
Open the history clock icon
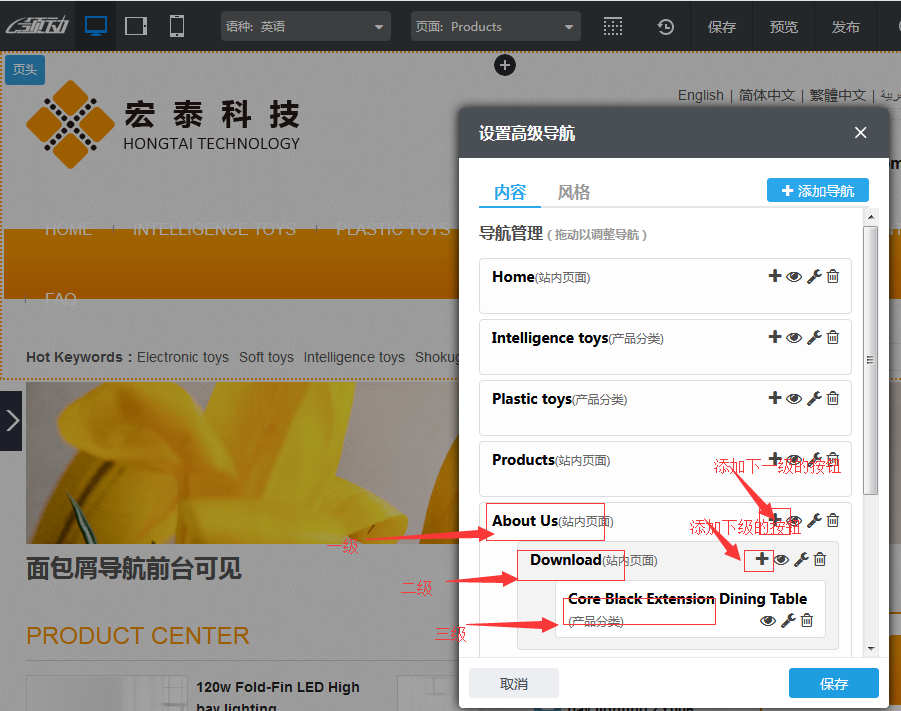[x=666, y=27]
